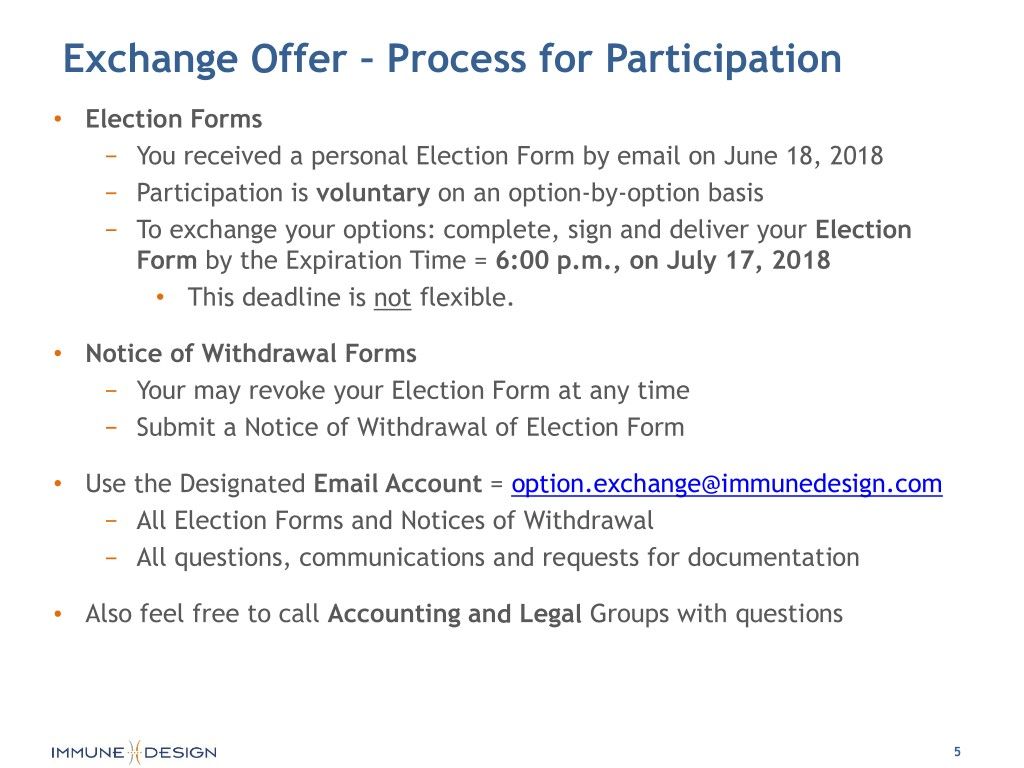Click the slide page number 5
The image size is (1024, 768).
coord(957,752)
